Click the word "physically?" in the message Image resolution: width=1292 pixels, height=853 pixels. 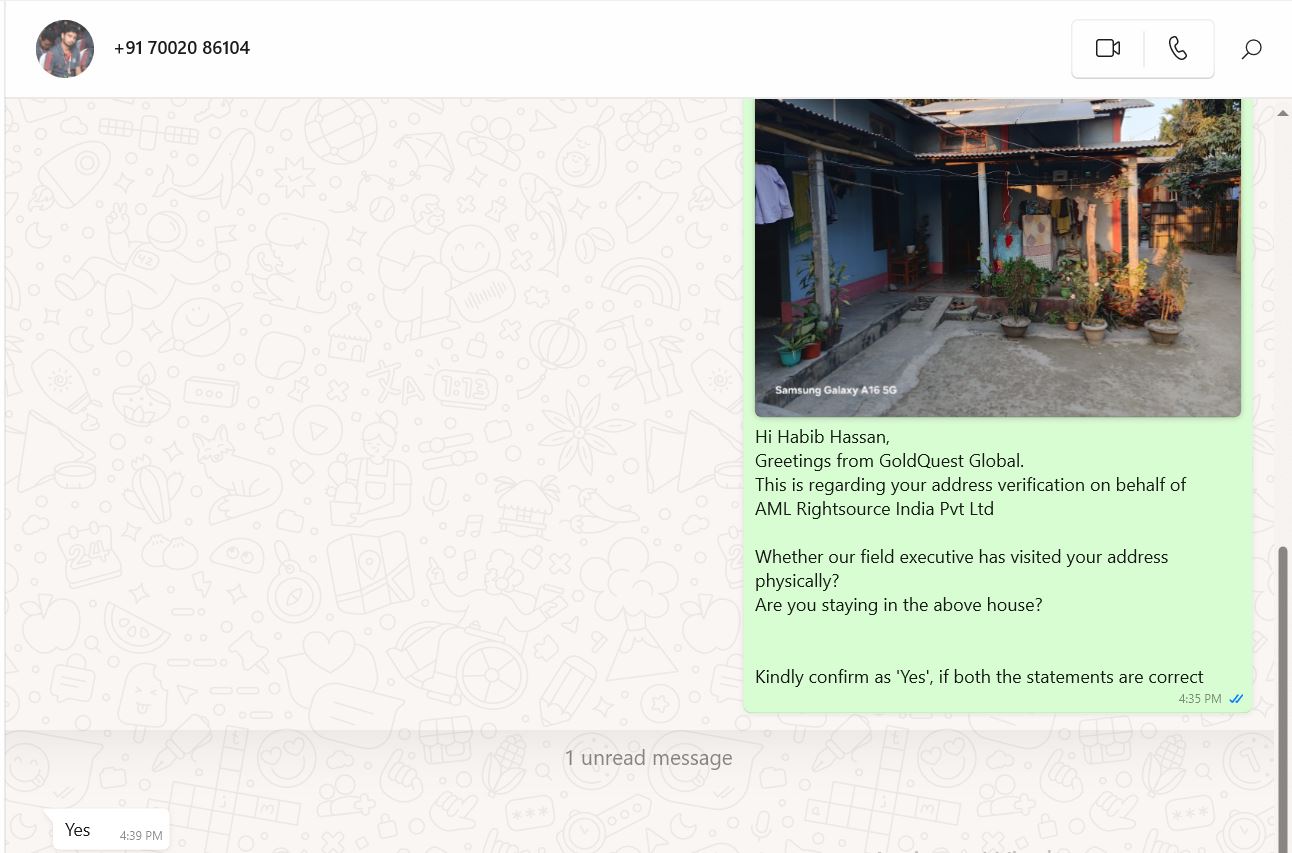pos(797,581)
